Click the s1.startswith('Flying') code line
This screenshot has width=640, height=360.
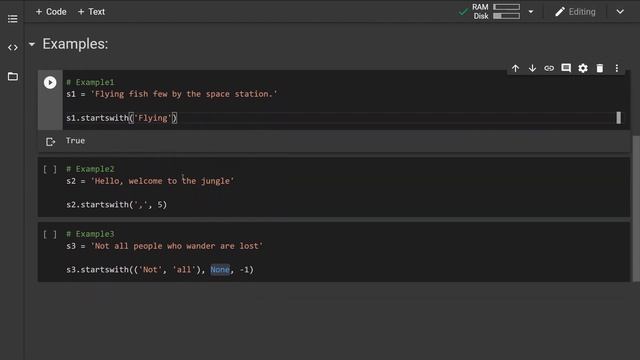pos(122,118)
